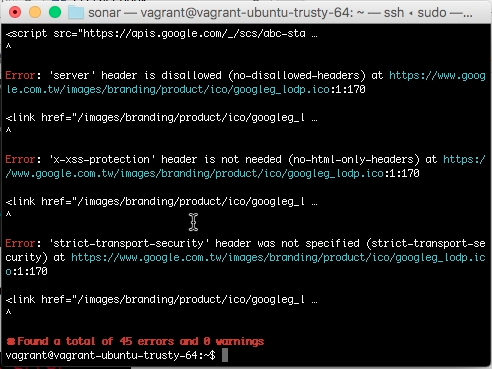Click ':1:170' position after the server header link
This screenshot has height=369, width=492.
pos(348,90)
